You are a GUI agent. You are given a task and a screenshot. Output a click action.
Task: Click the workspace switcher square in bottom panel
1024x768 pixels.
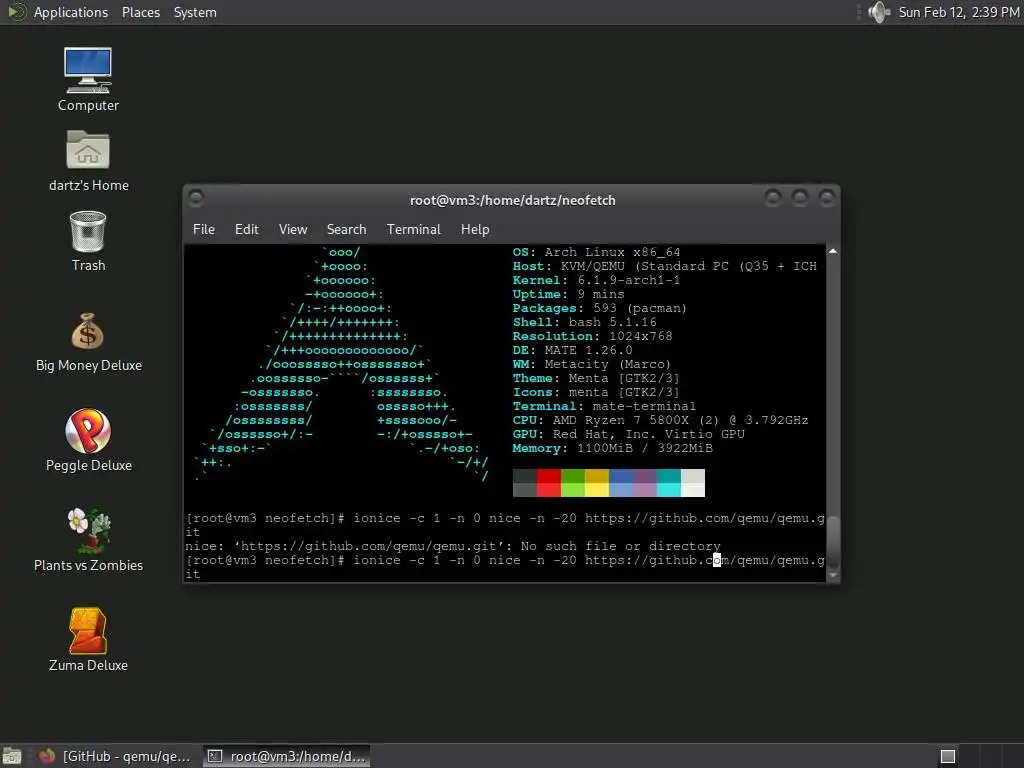[x=948, y=756]
